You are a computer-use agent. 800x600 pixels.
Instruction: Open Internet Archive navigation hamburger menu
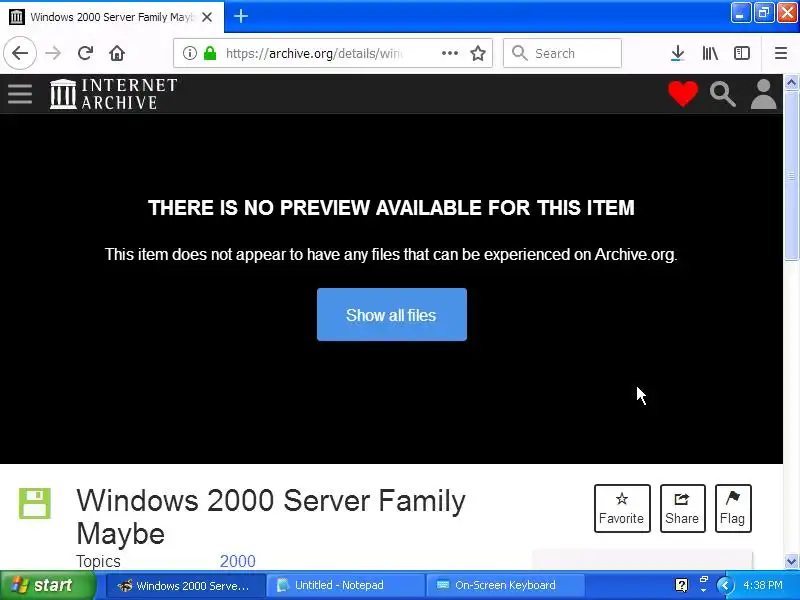tap(20, 94)
